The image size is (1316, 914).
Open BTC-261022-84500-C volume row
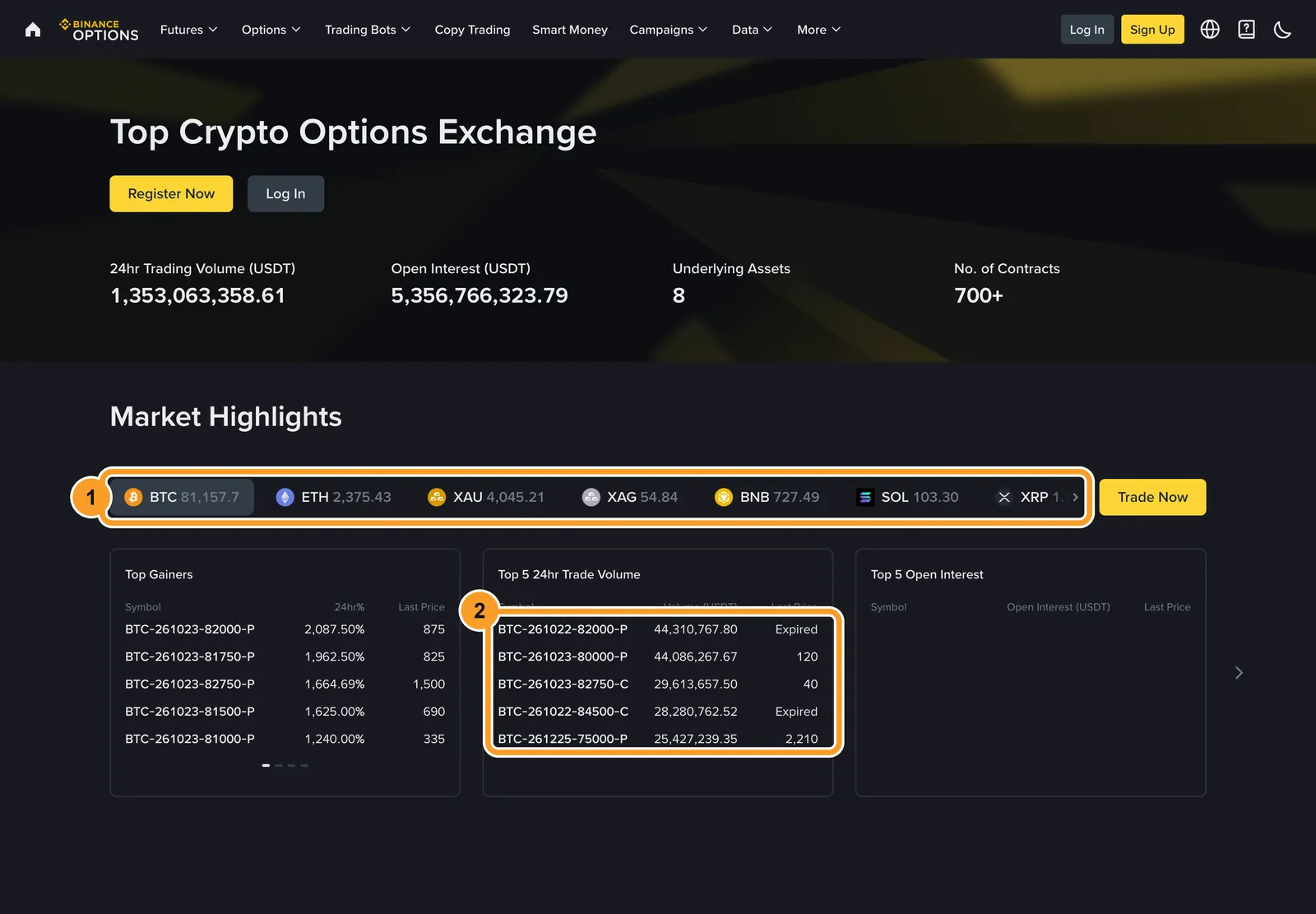click(658, 712)
